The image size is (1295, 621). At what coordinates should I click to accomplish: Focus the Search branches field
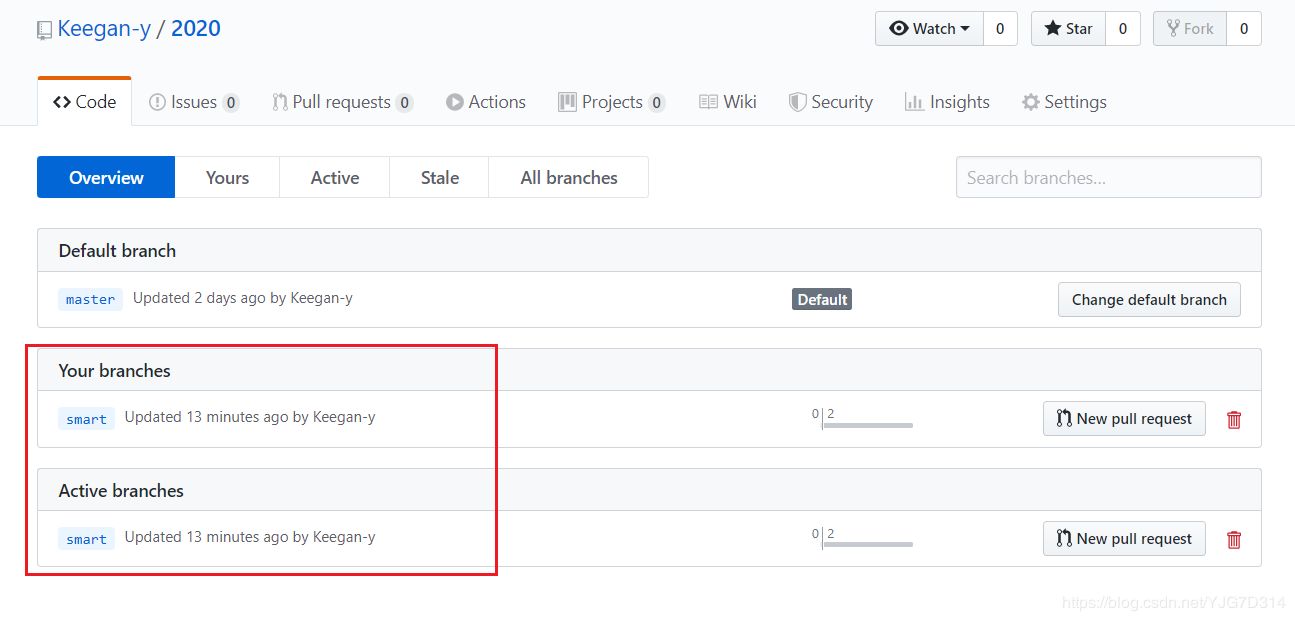pos(1108,178)
